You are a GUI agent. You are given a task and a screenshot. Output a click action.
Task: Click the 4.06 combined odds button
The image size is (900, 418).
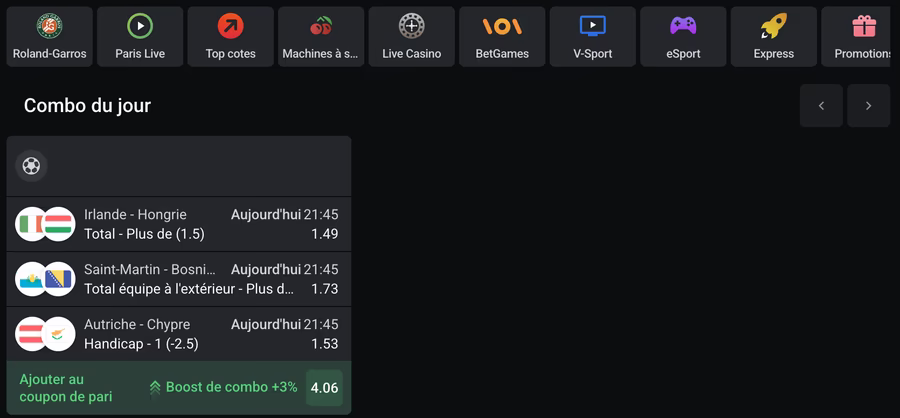pos(324,388)
